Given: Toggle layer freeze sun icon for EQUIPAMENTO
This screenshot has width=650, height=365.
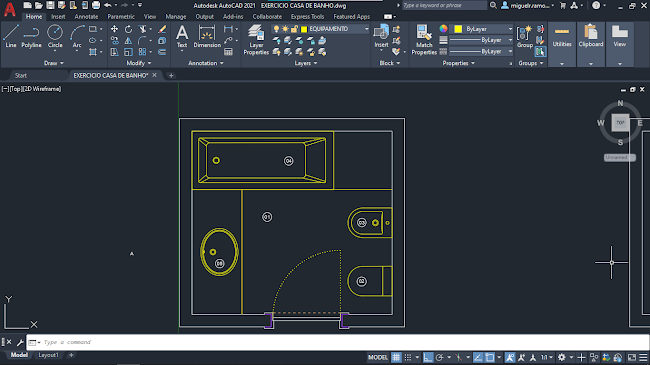Looking at the screenshot, I should [x=285, y=29].
